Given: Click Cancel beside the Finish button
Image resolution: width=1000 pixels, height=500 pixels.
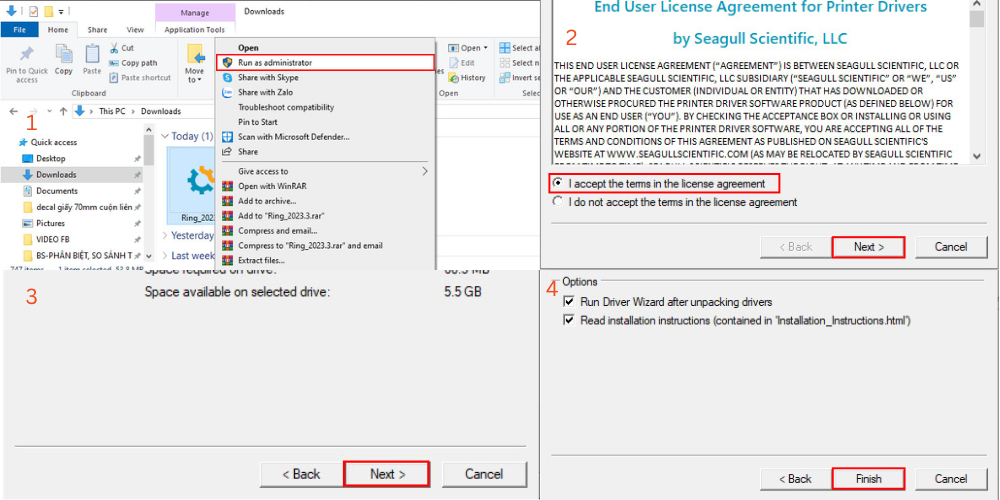Looking at the screenshot, I should coord(951,478).
